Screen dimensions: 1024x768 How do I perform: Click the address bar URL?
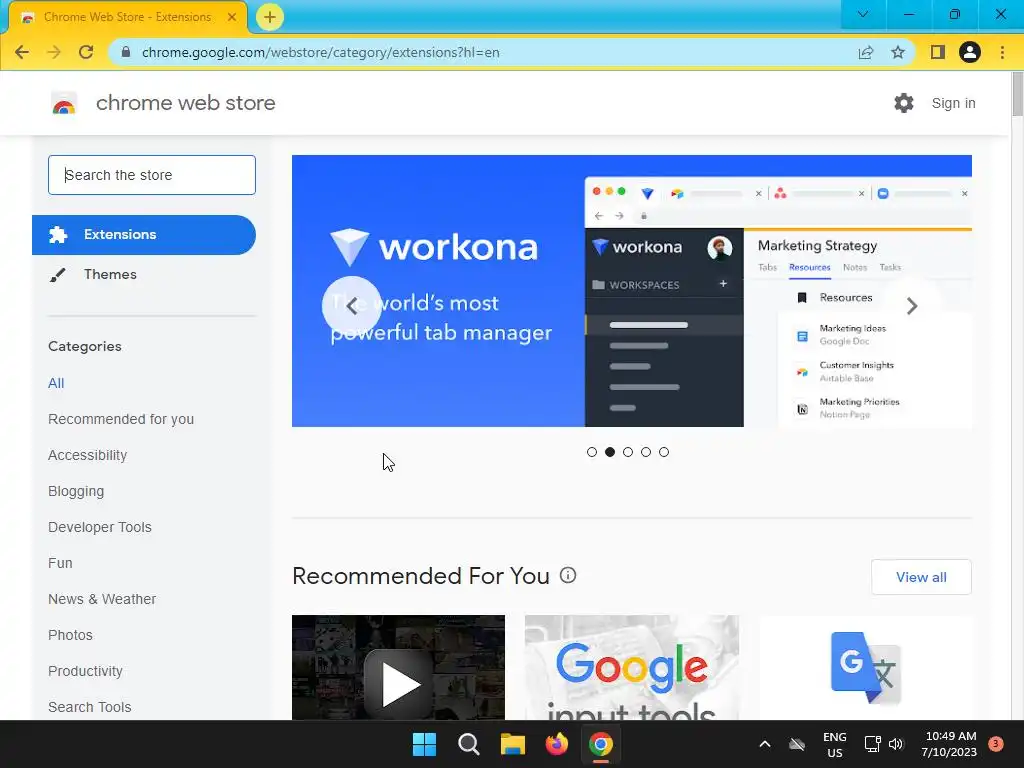coord(320,52)
